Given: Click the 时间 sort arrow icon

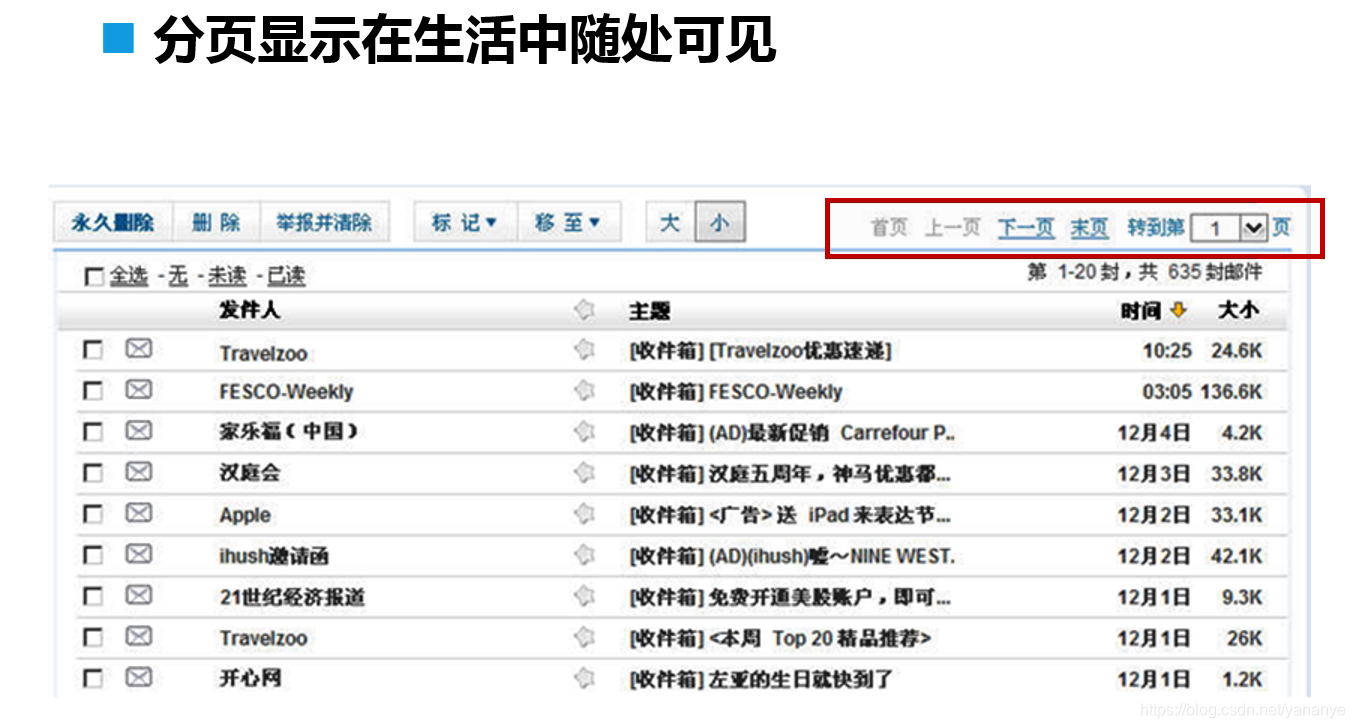Looking at the screenshot, I should pyautogui.click(x=1178, y=311).
